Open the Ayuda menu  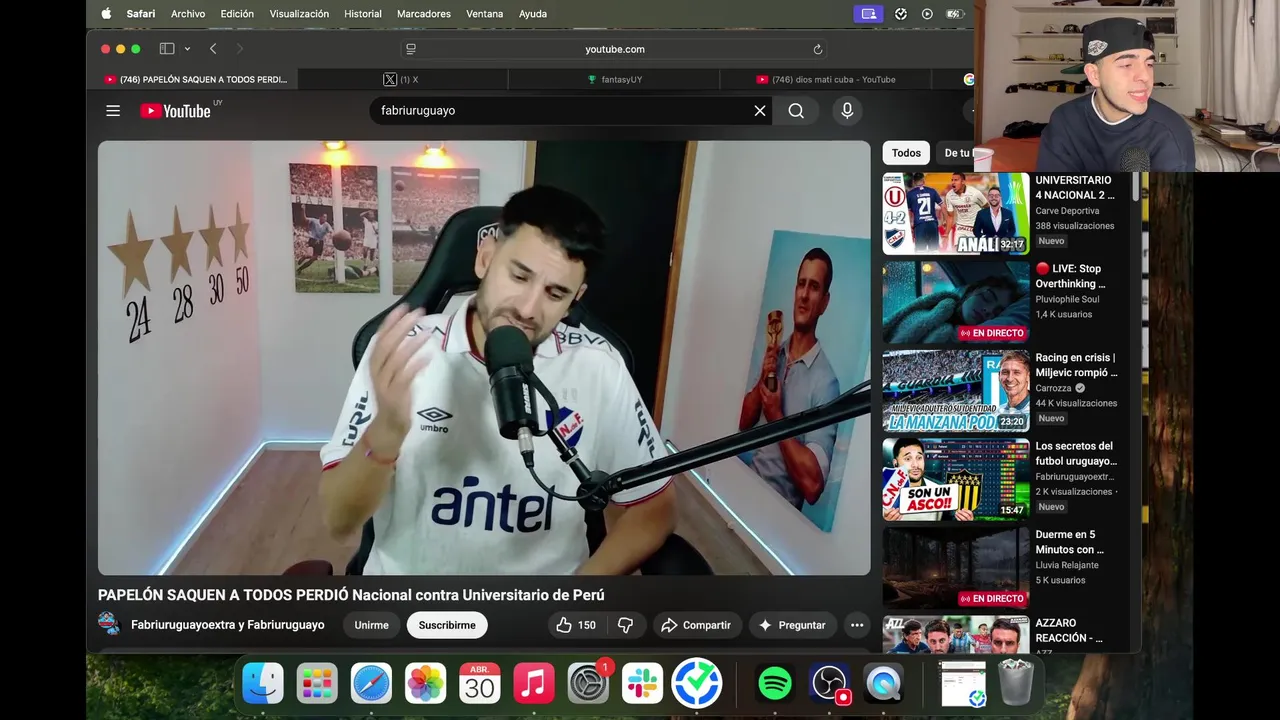[533, 14]
